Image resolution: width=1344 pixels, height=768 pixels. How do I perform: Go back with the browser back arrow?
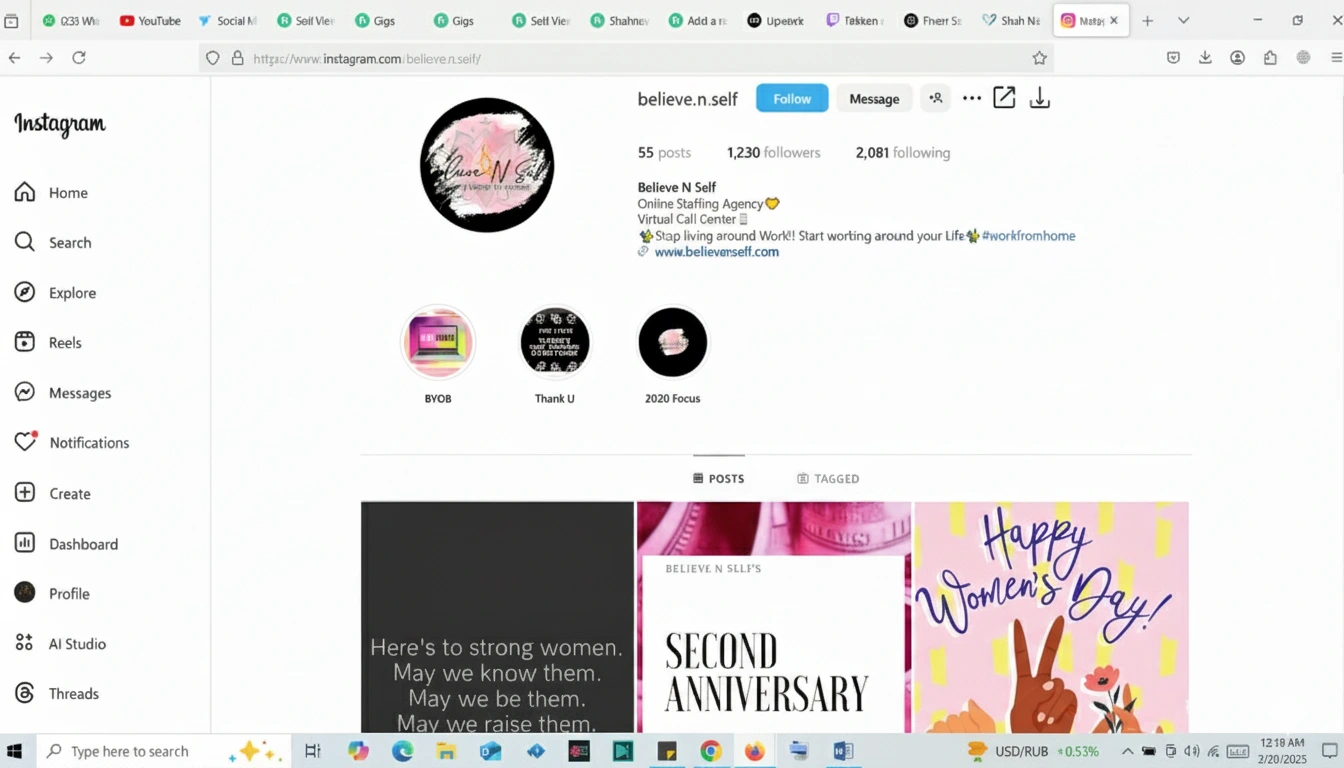point(14,58)
